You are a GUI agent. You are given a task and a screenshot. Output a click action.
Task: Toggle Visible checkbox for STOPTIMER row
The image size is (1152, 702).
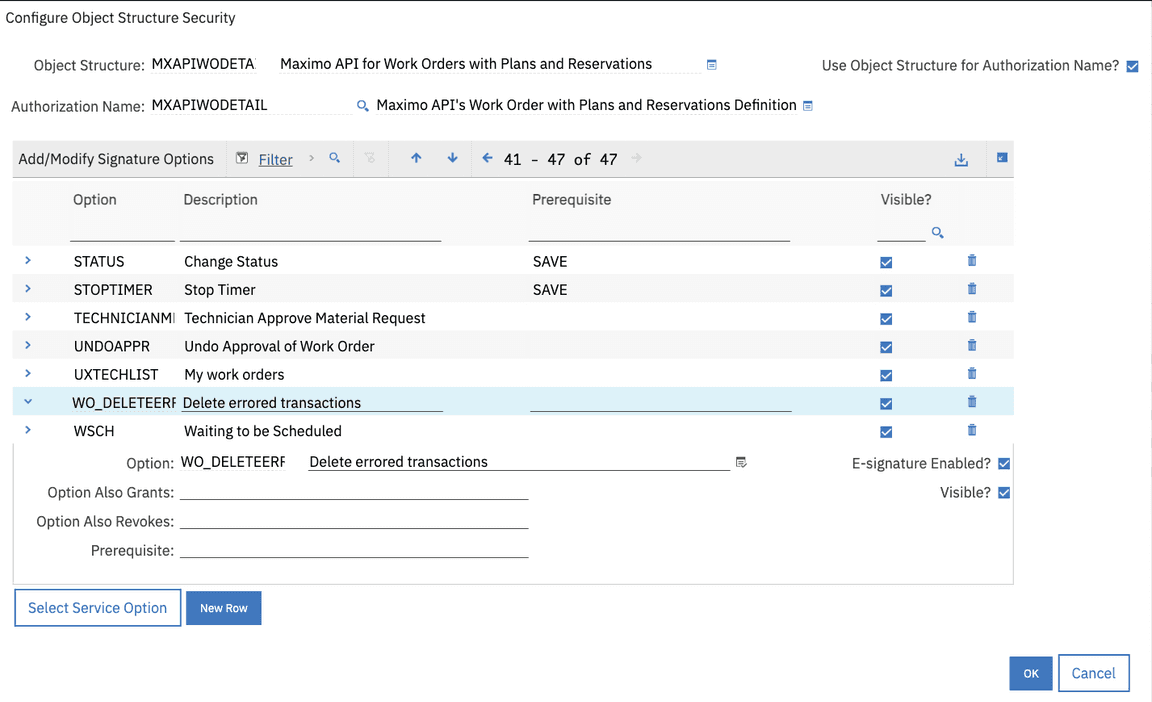click(x=886, y=290)
